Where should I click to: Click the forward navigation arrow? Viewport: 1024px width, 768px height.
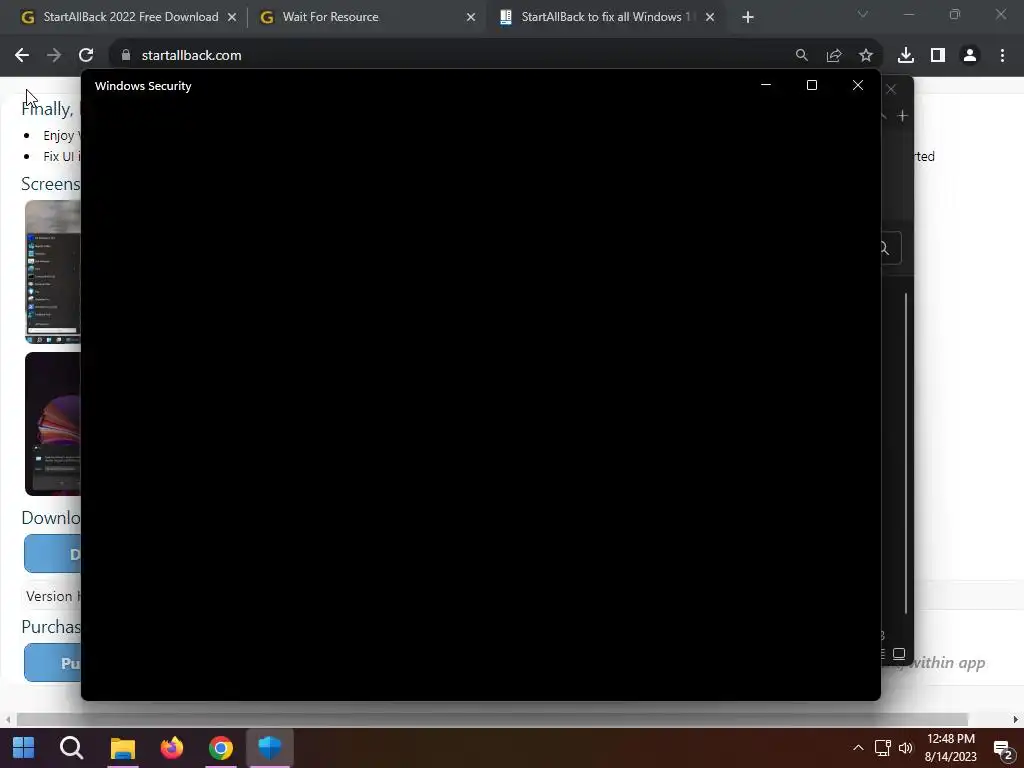(54, 56)
